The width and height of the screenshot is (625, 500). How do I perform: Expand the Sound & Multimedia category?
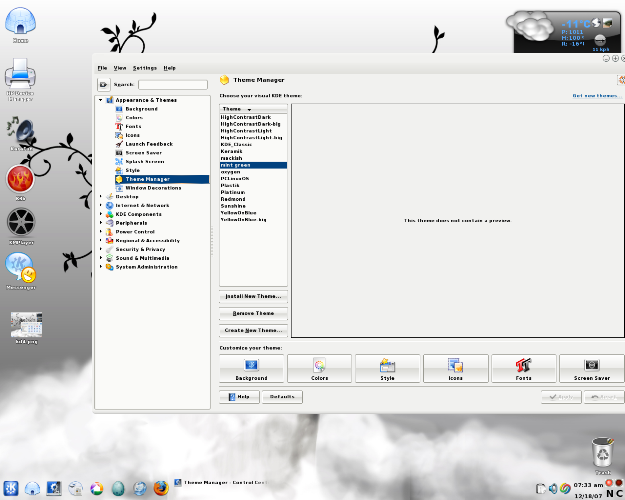[100, 258]
